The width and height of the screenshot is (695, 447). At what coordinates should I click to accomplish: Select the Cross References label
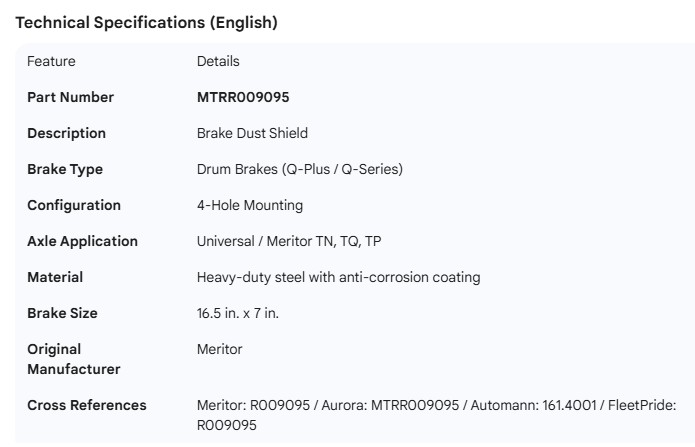click(x=86, y=405)
